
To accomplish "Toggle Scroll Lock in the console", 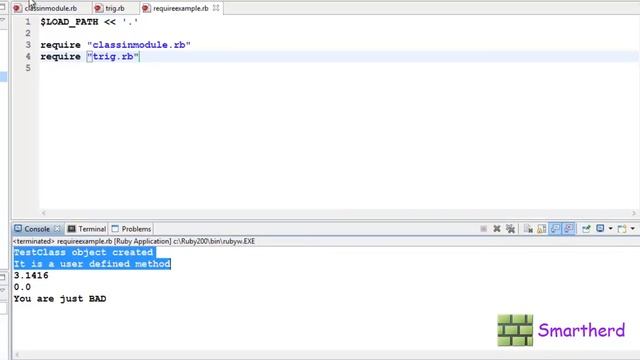I will (x=542, y=229).
